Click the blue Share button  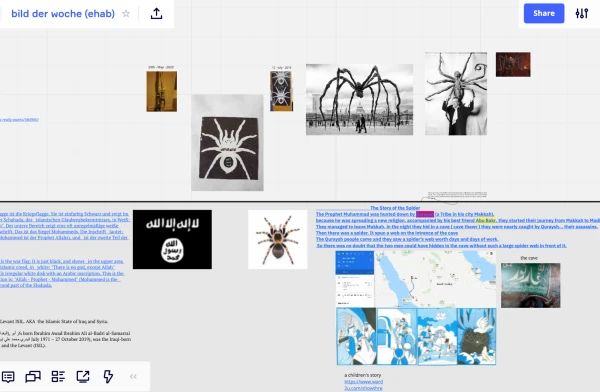pyautogui.click(x=544, y=13)
